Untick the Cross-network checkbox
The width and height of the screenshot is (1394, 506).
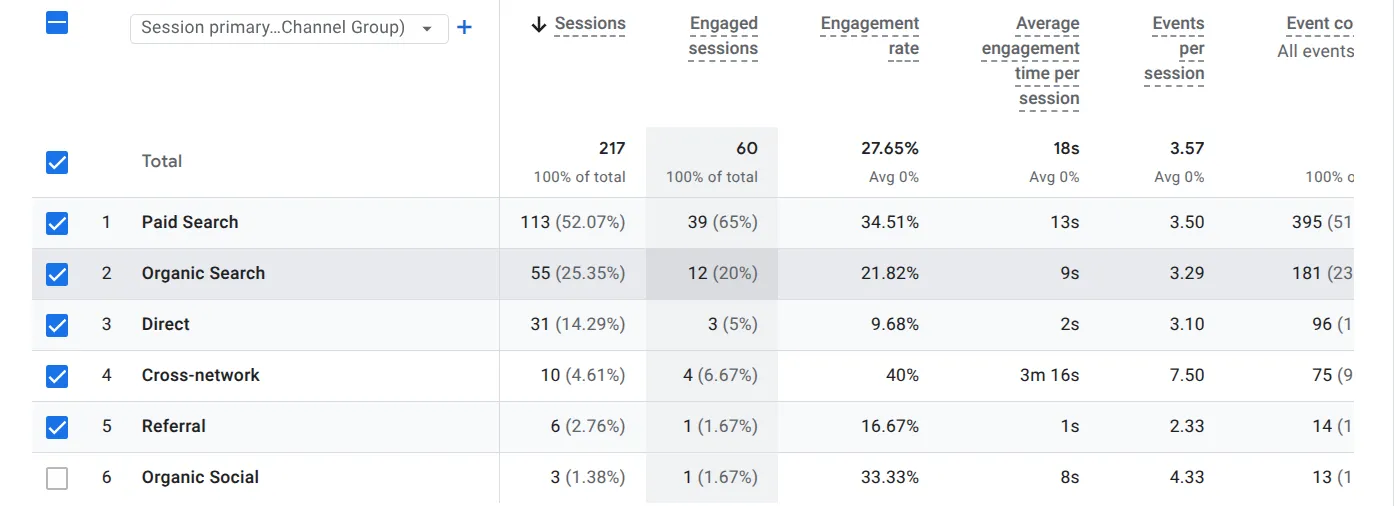coord(57,376)
